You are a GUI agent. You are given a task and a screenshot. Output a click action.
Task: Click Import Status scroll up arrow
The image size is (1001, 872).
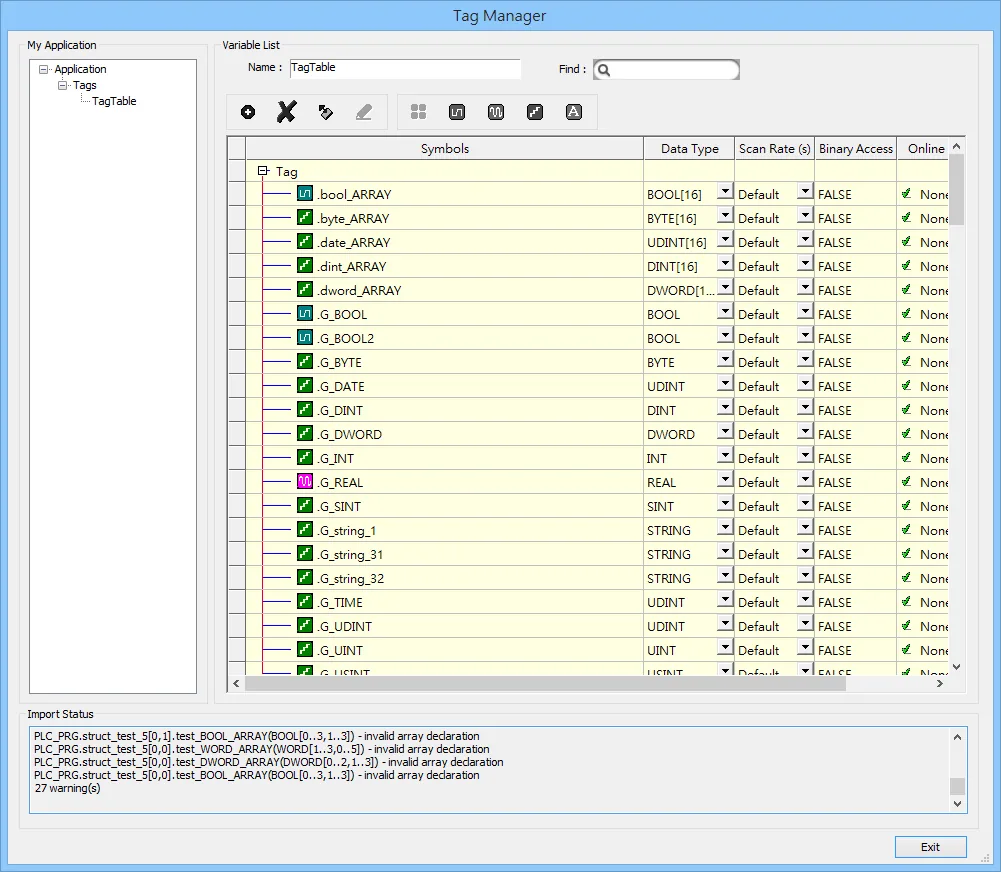(957, 737)
